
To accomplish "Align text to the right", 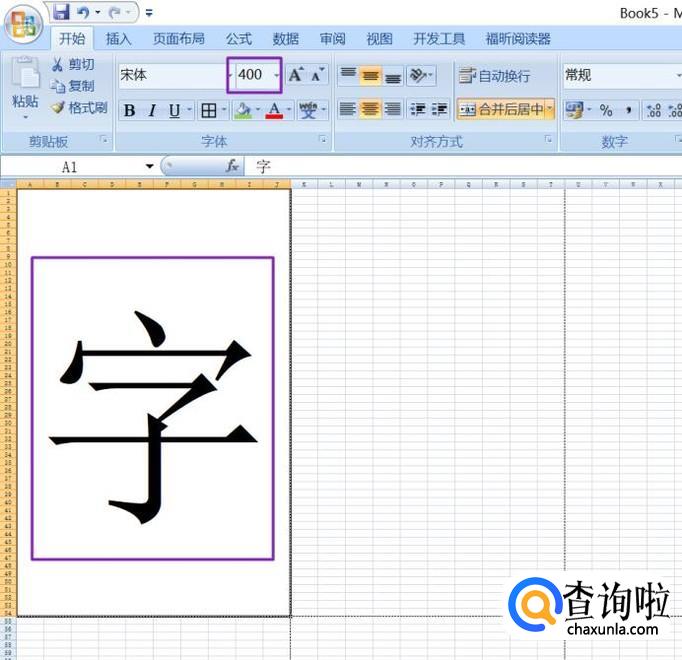I will point(393,109).
